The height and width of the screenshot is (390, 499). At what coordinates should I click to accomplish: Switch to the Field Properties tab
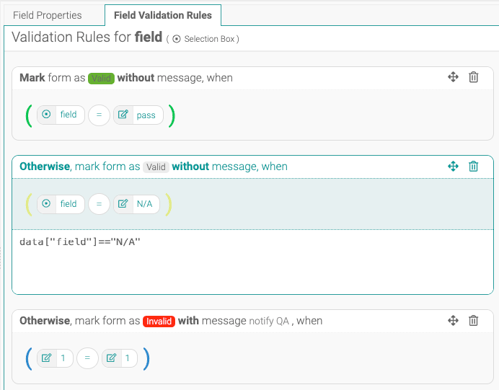click(47, 15)
